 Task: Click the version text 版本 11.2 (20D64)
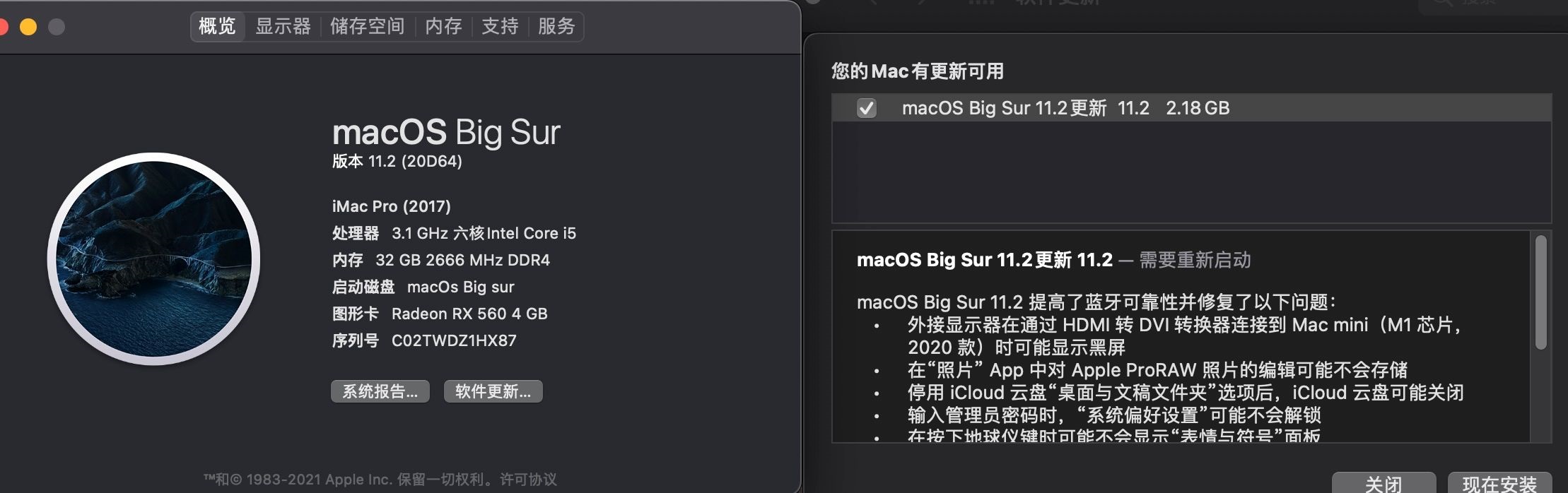397,162
